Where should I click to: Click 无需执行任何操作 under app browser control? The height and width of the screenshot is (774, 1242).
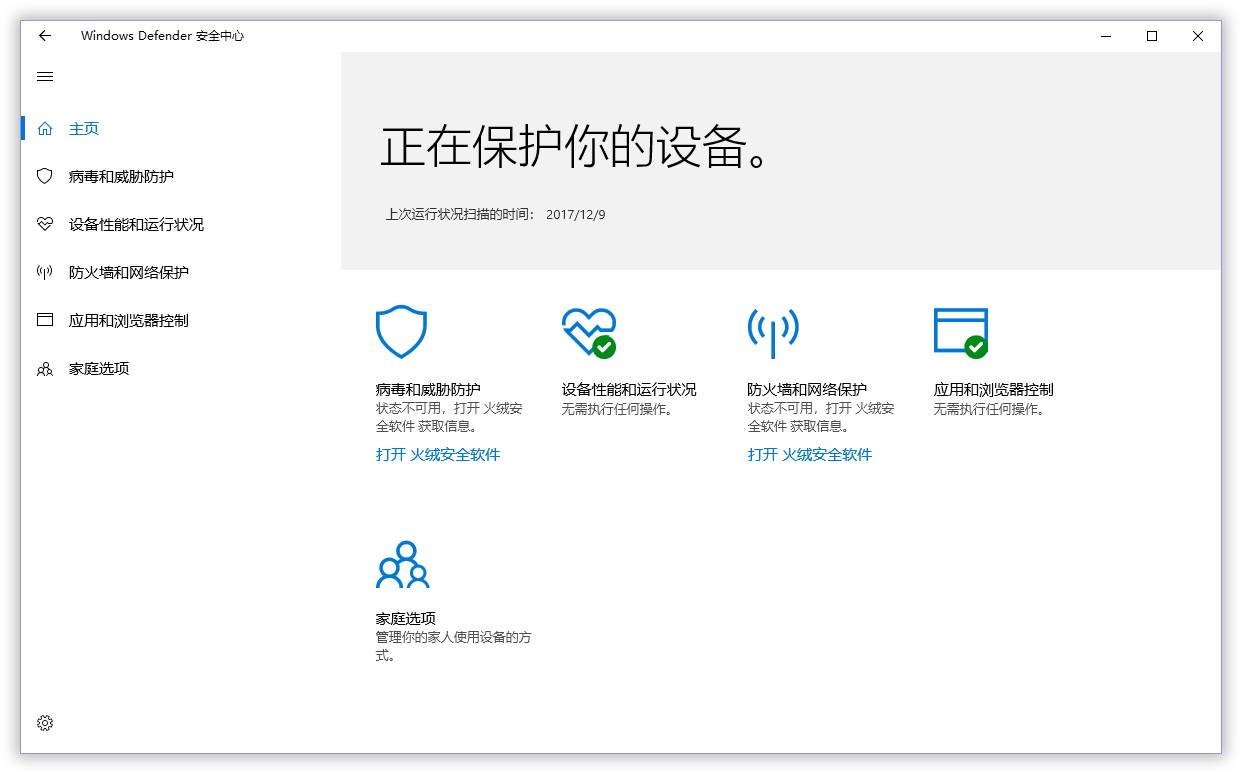pos(989,410)
